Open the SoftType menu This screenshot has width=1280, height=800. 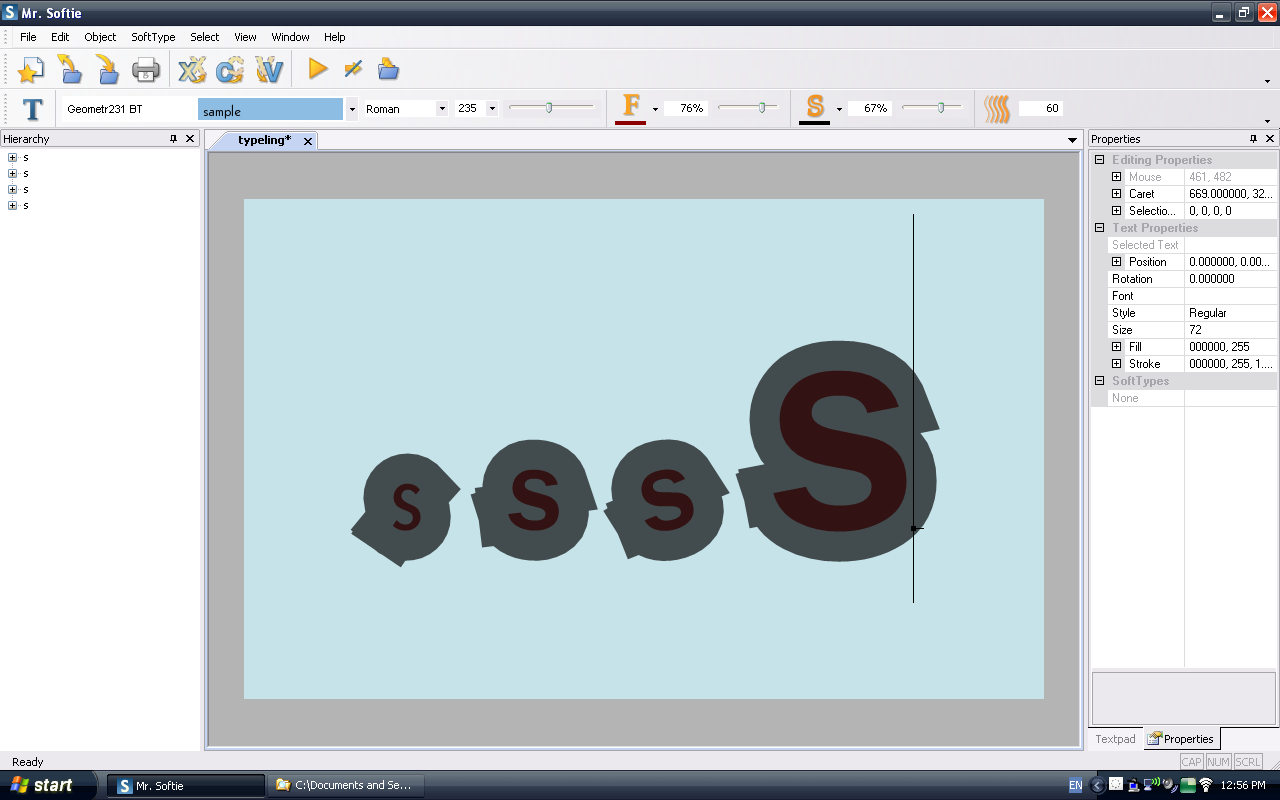click(x=153, y=37)
